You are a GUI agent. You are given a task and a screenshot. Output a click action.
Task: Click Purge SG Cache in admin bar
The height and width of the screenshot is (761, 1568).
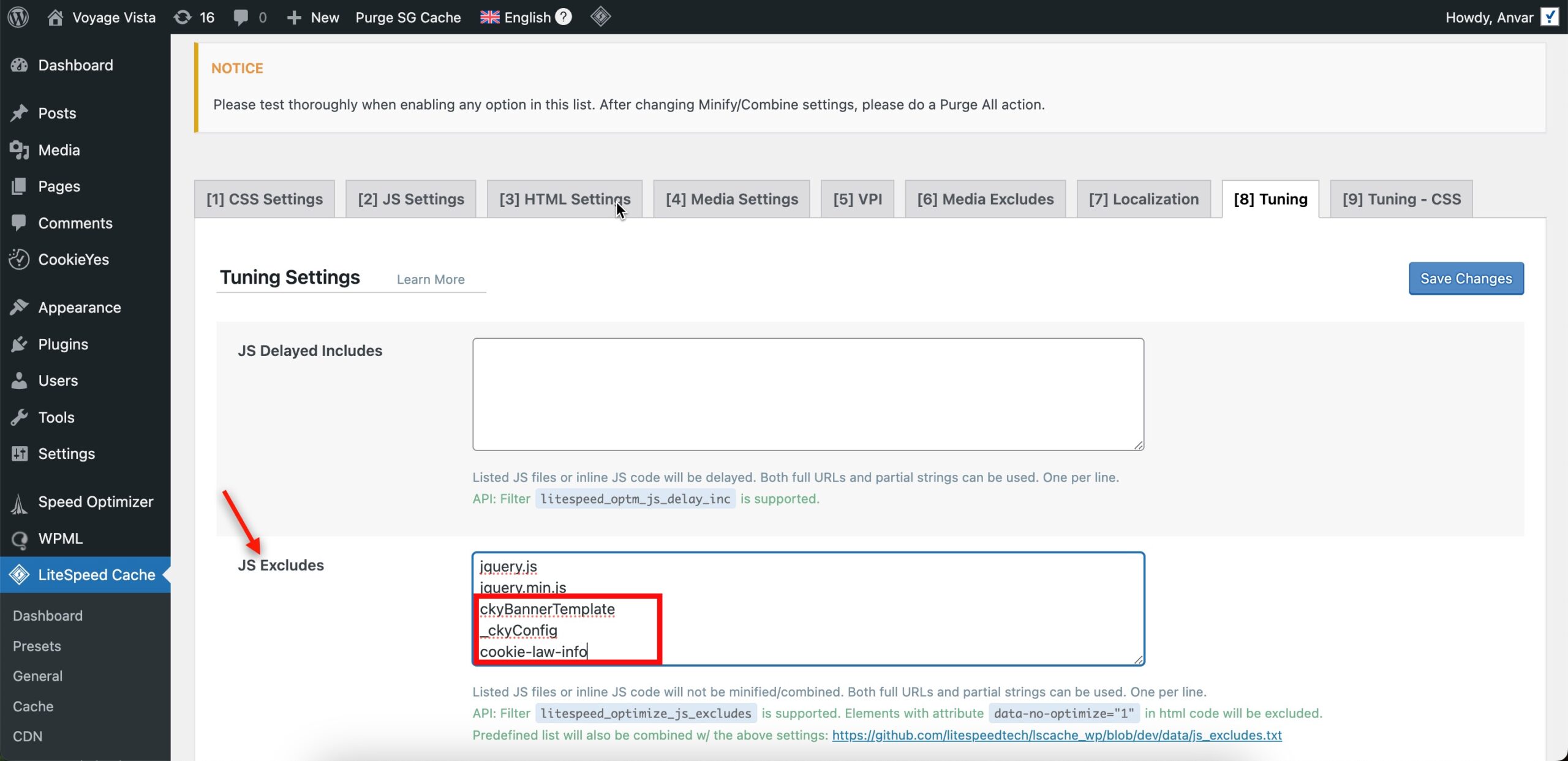(408, 17)
